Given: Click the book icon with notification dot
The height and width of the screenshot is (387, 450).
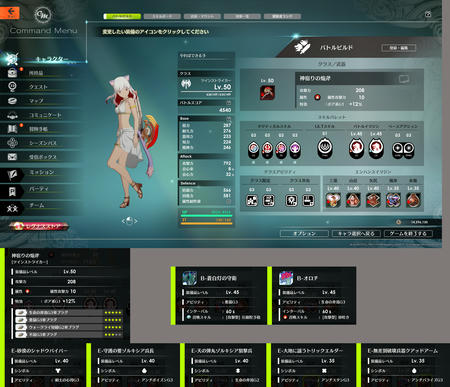Looking at the screenshot, I should (12, 129).
